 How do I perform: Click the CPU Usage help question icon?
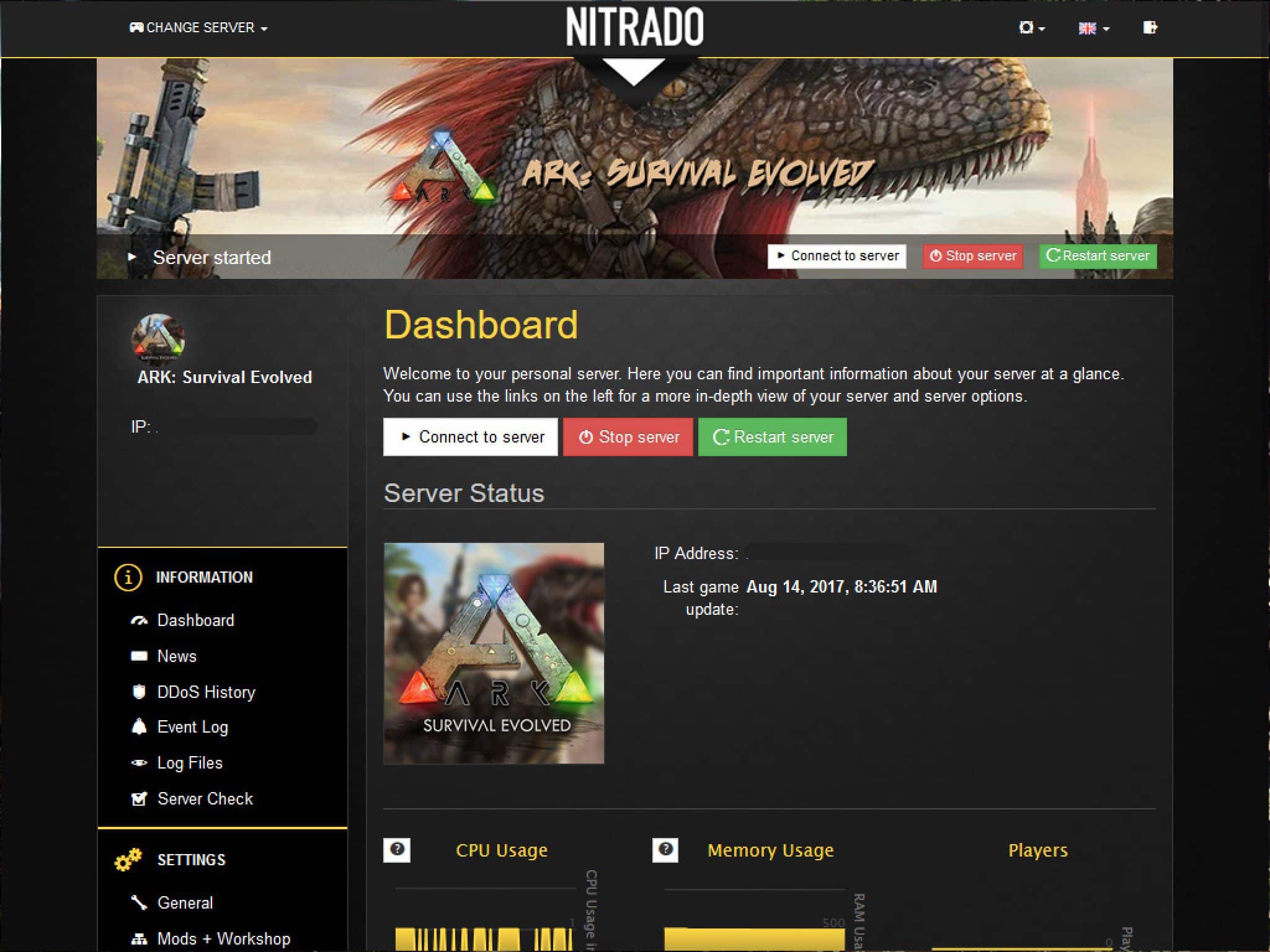click(397, 850)
